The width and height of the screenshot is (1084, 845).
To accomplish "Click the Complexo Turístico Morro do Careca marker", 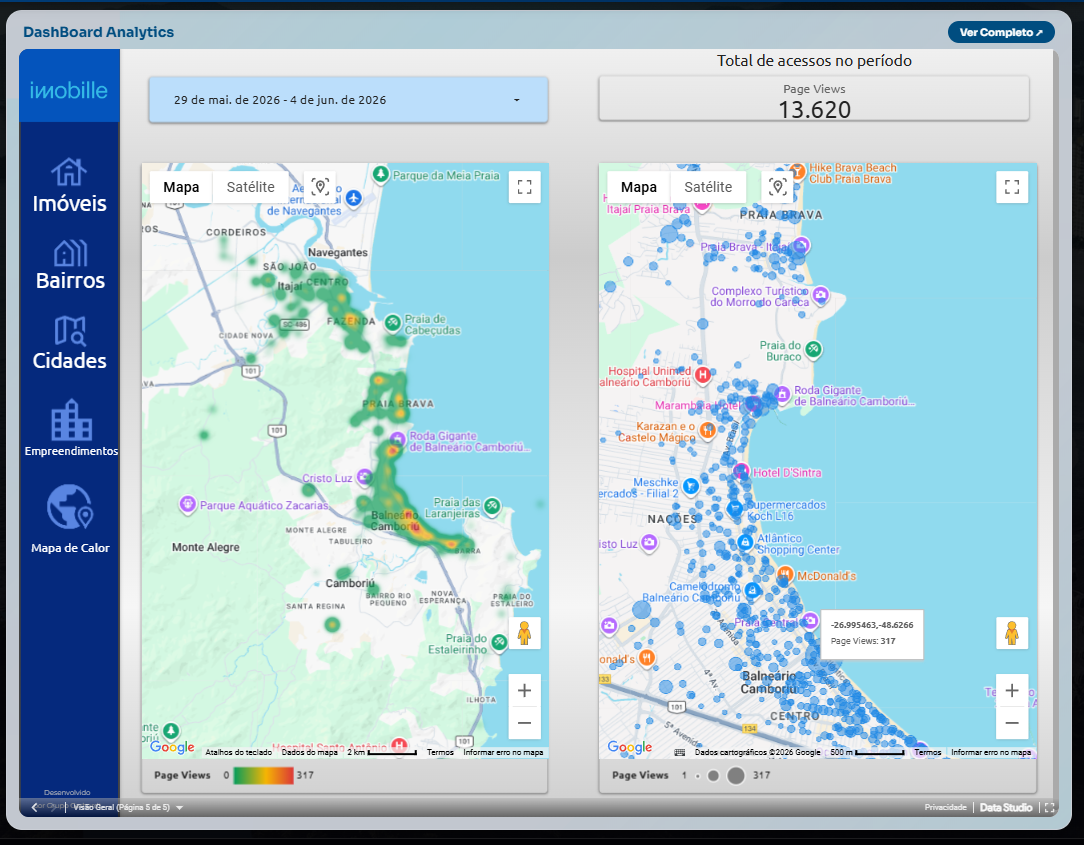I will pos(821,295).
